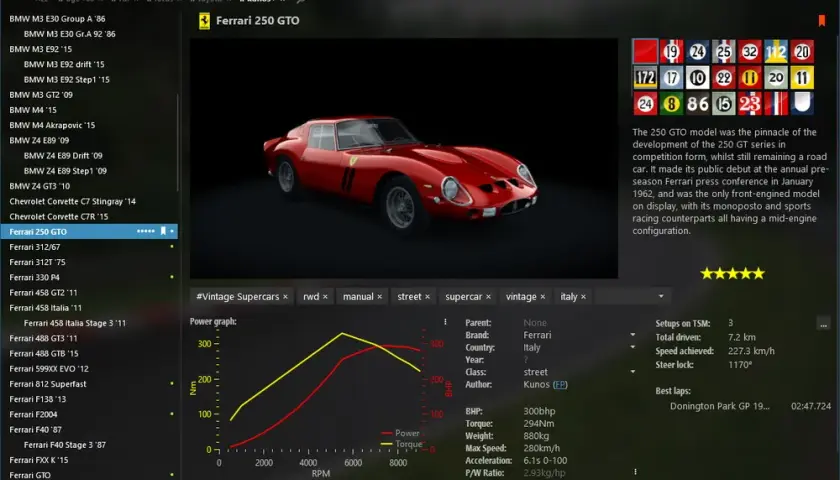Screen dimensions: 840x480
Task: Click the Donington Park GP best lap entry
Action: coord(750,406)
